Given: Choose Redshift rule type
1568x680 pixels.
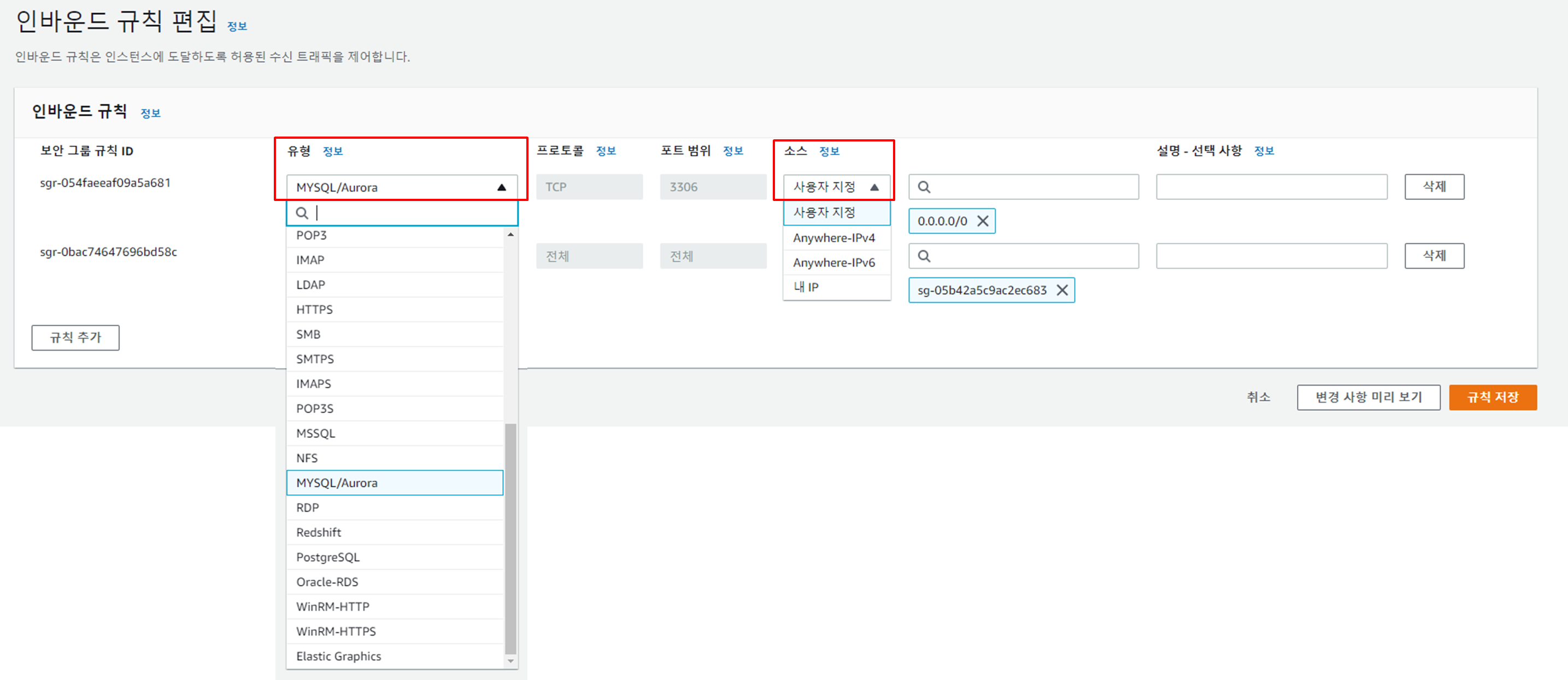Looking at the screenshot, I should coord(319,532).
